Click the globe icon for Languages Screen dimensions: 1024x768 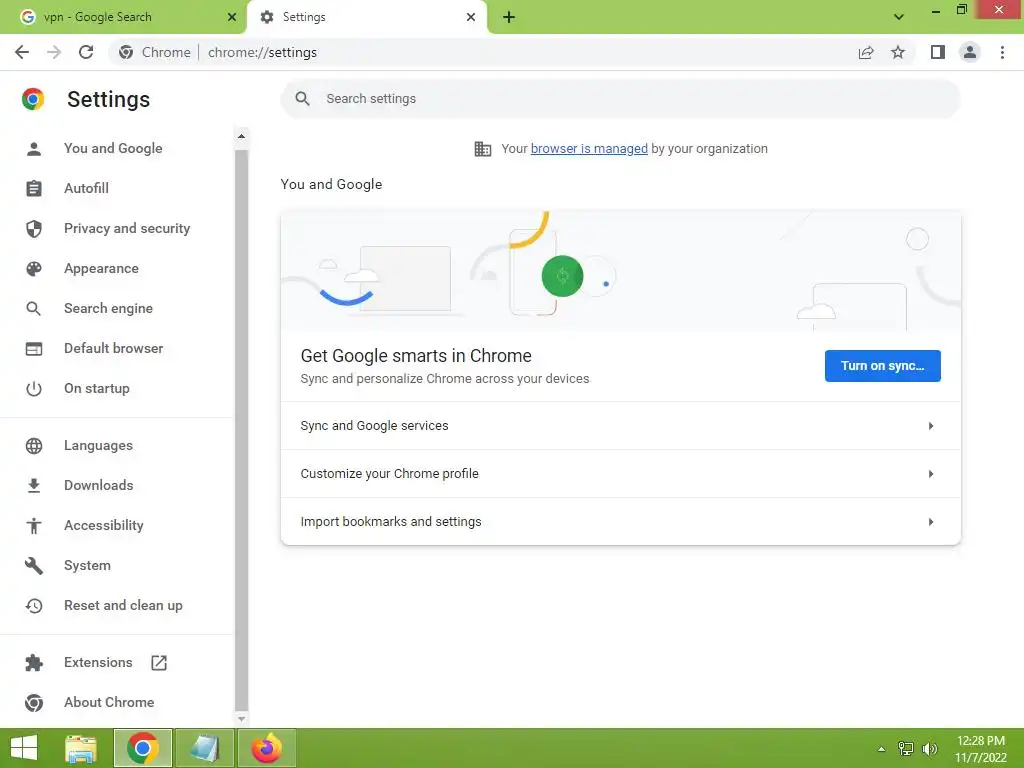[x=33, y=445]
